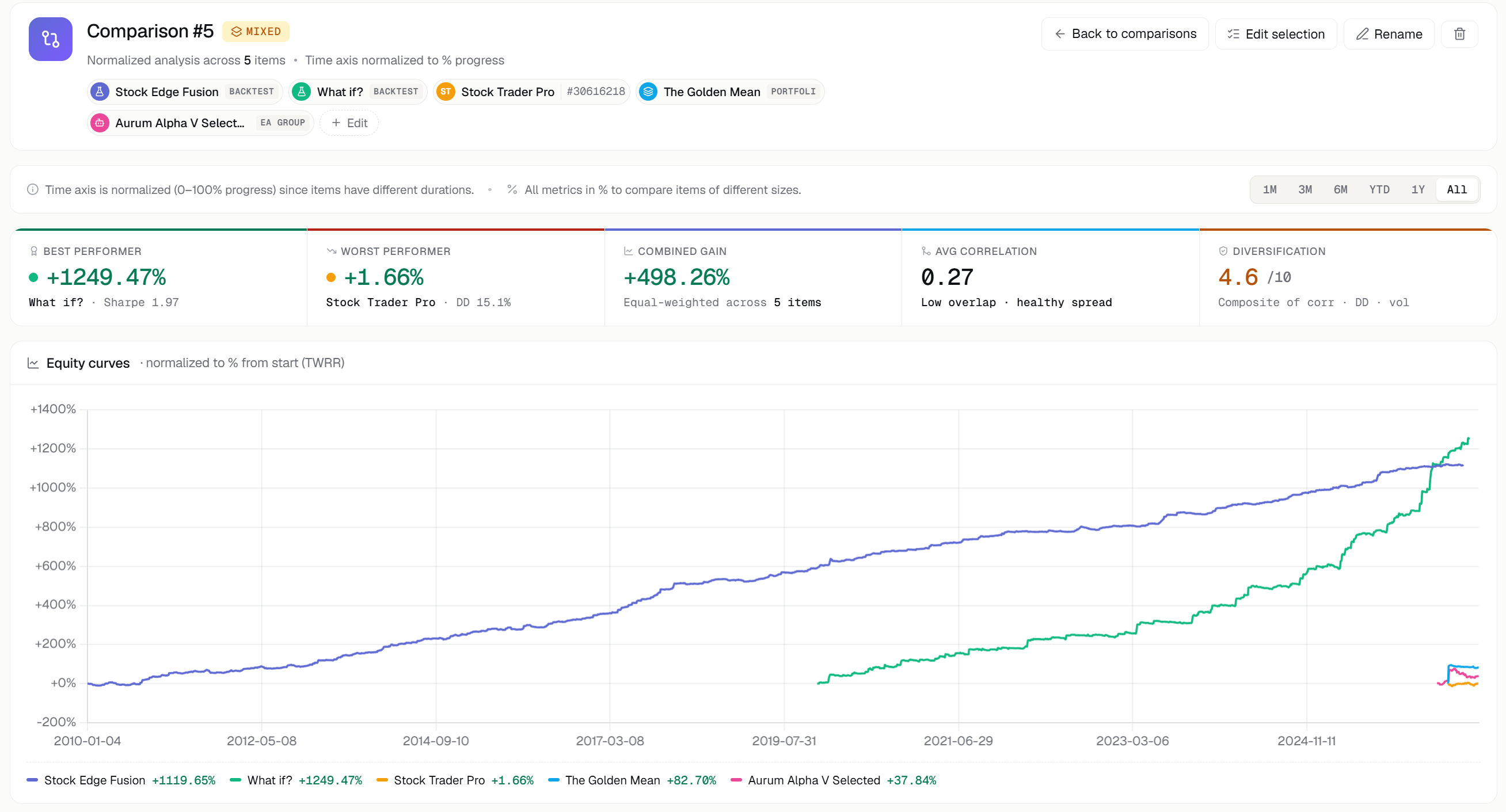The width and height of the screenshot is (1506, 812).
Task: Open Edit selection
Action: 1276,34
